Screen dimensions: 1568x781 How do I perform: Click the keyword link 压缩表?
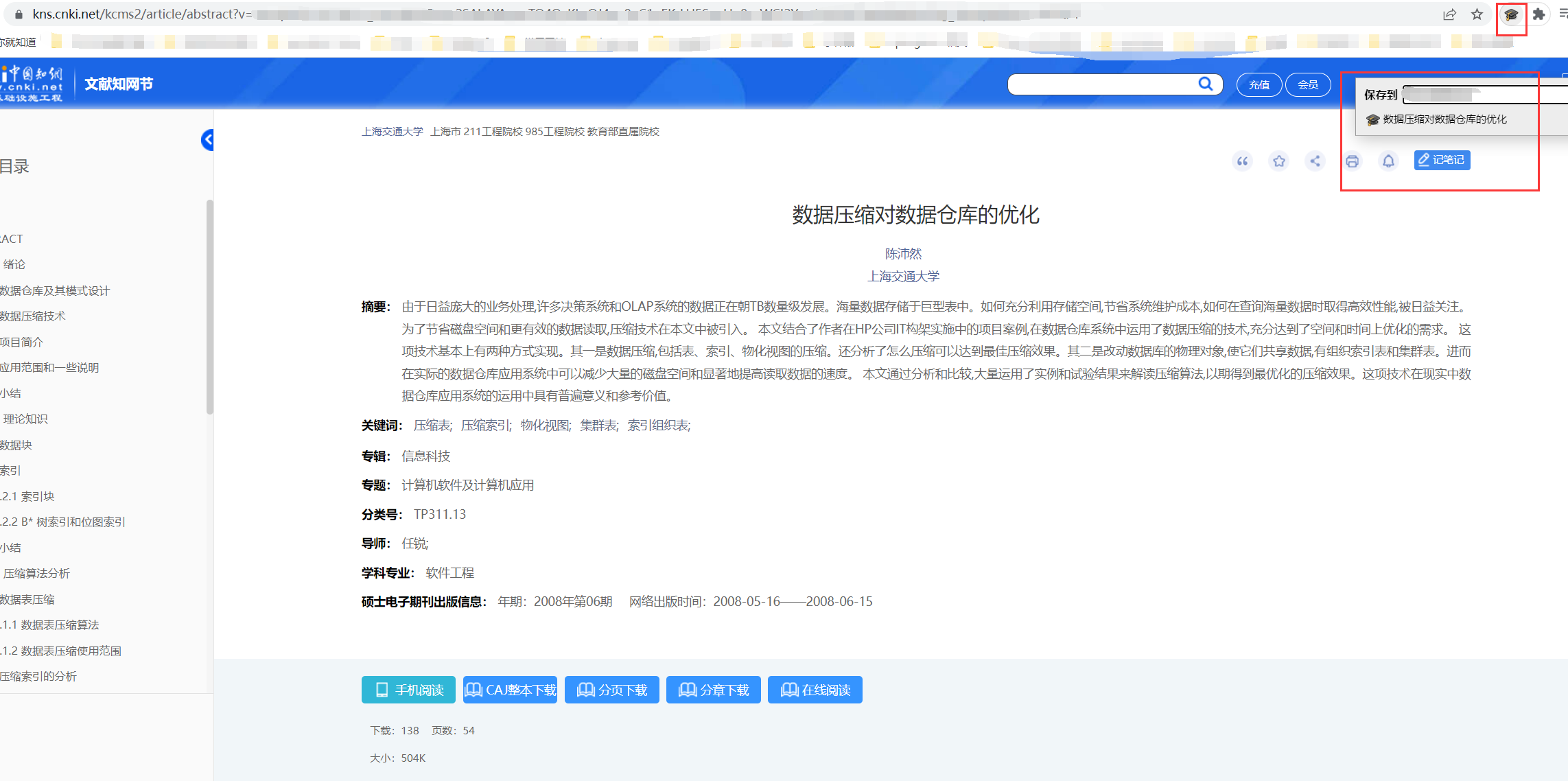click(x=432, y=426)
